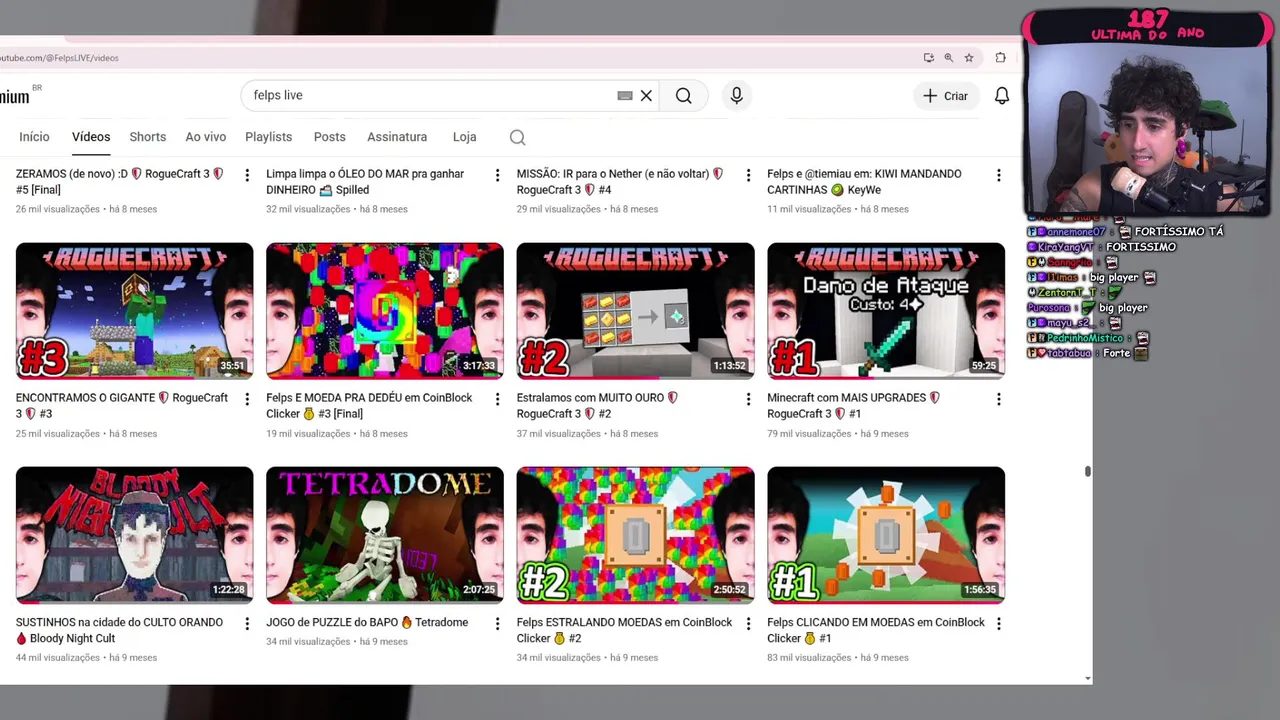
Task: Clear the search text with the X icon
Action: click(646, 96)
